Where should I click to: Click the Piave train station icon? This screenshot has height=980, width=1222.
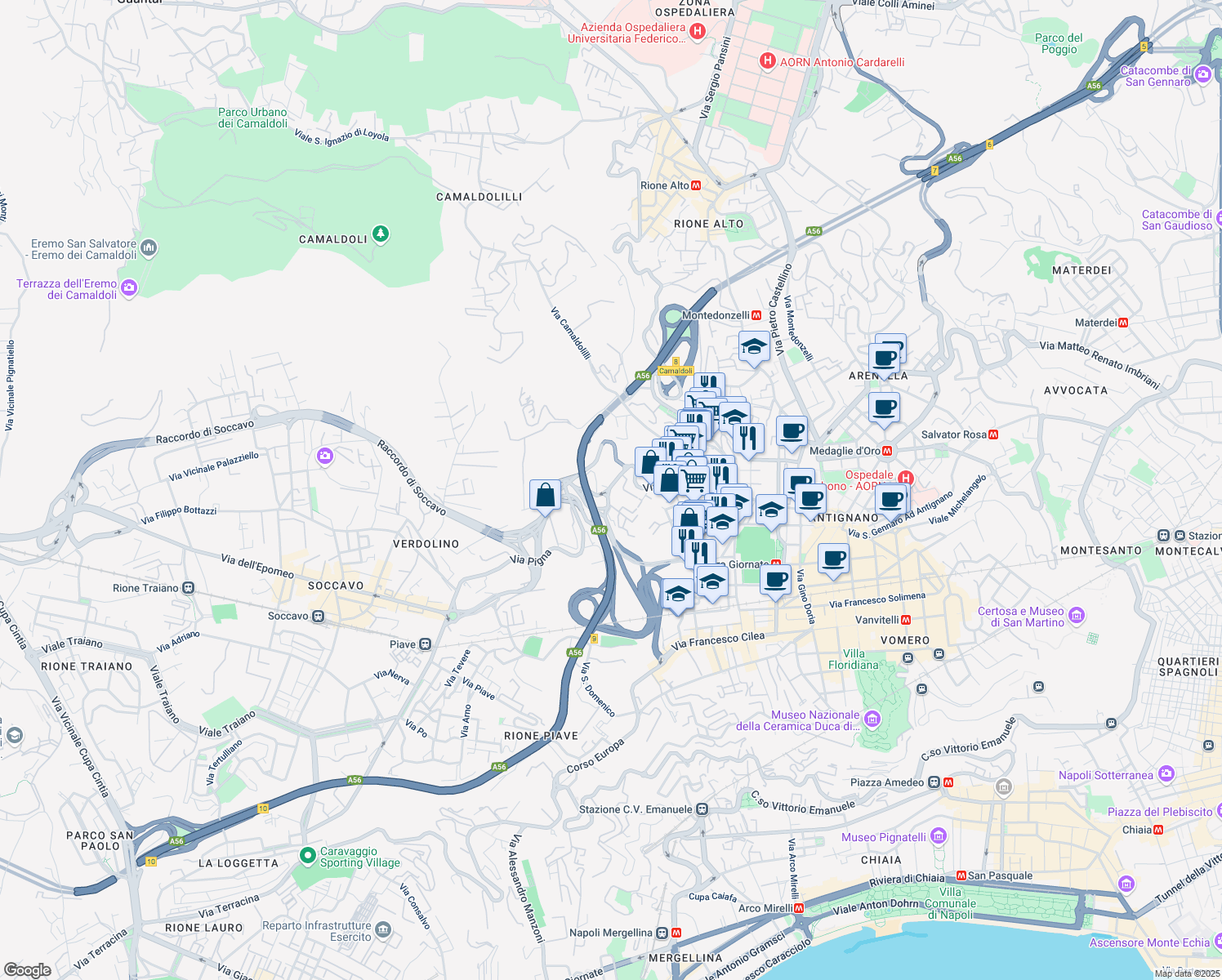tap(425, 644)
